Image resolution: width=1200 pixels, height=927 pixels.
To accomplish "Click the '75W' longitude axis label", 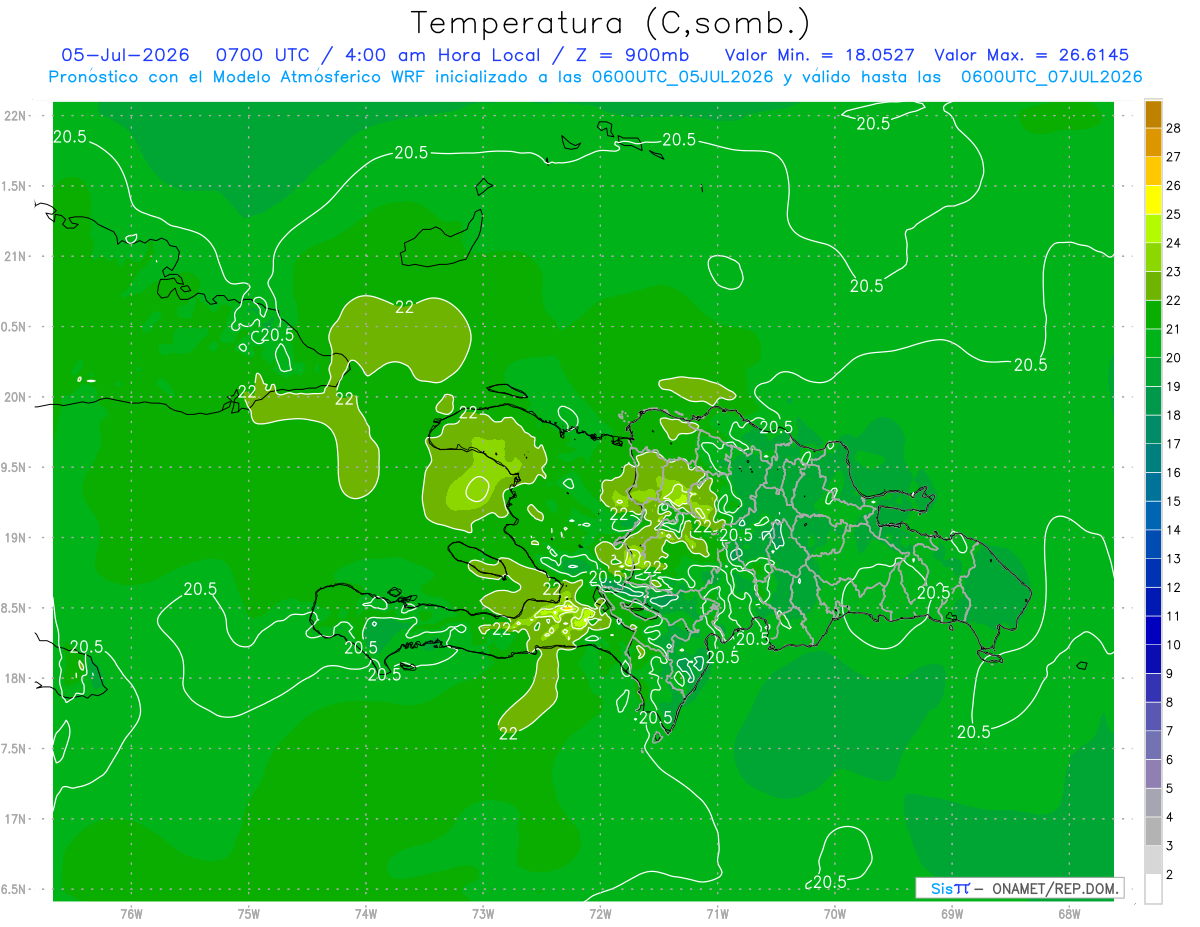I will coord(248,913).
